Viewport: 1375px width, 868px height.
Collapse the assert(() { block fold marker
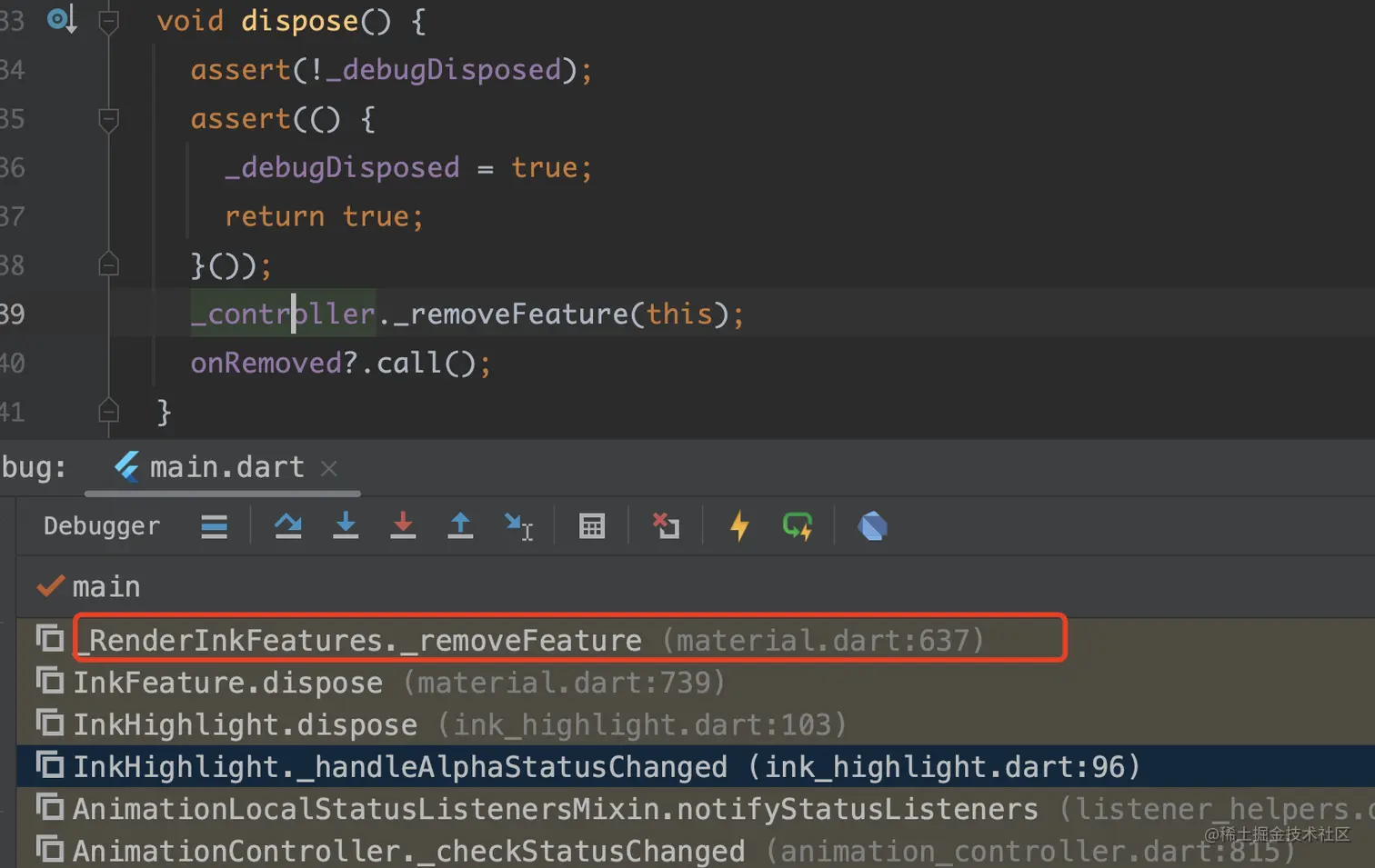click(x=108, y=119)
